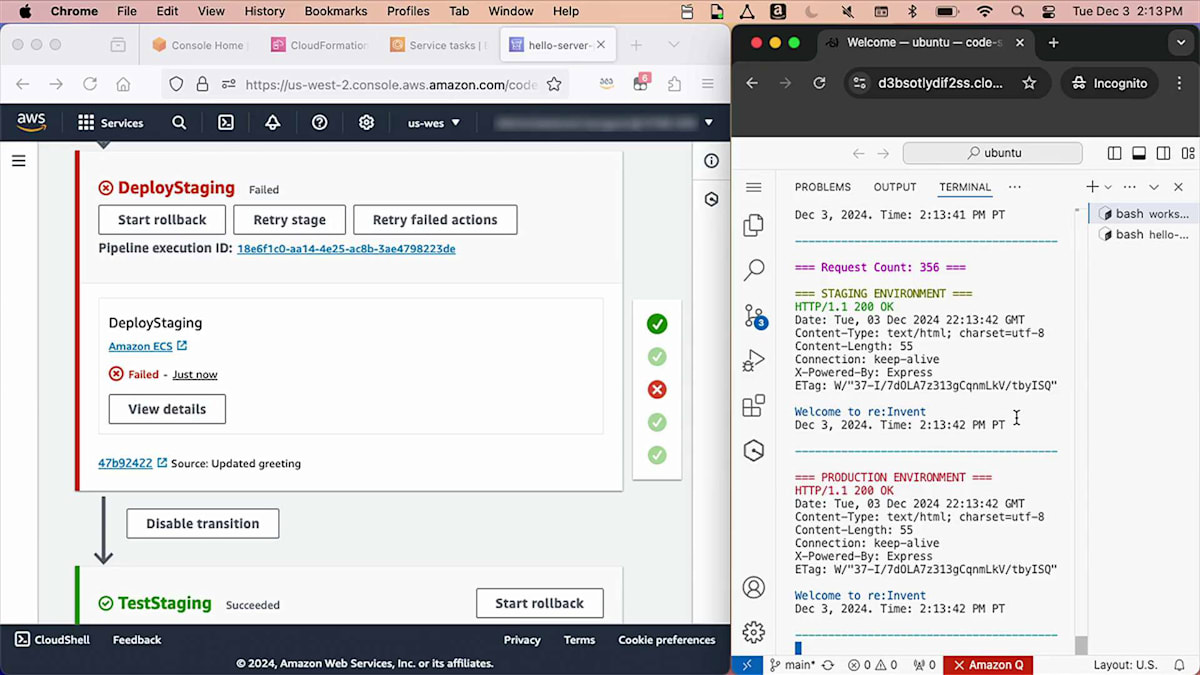Switch to the PROBLEMS panel tab

823,187
